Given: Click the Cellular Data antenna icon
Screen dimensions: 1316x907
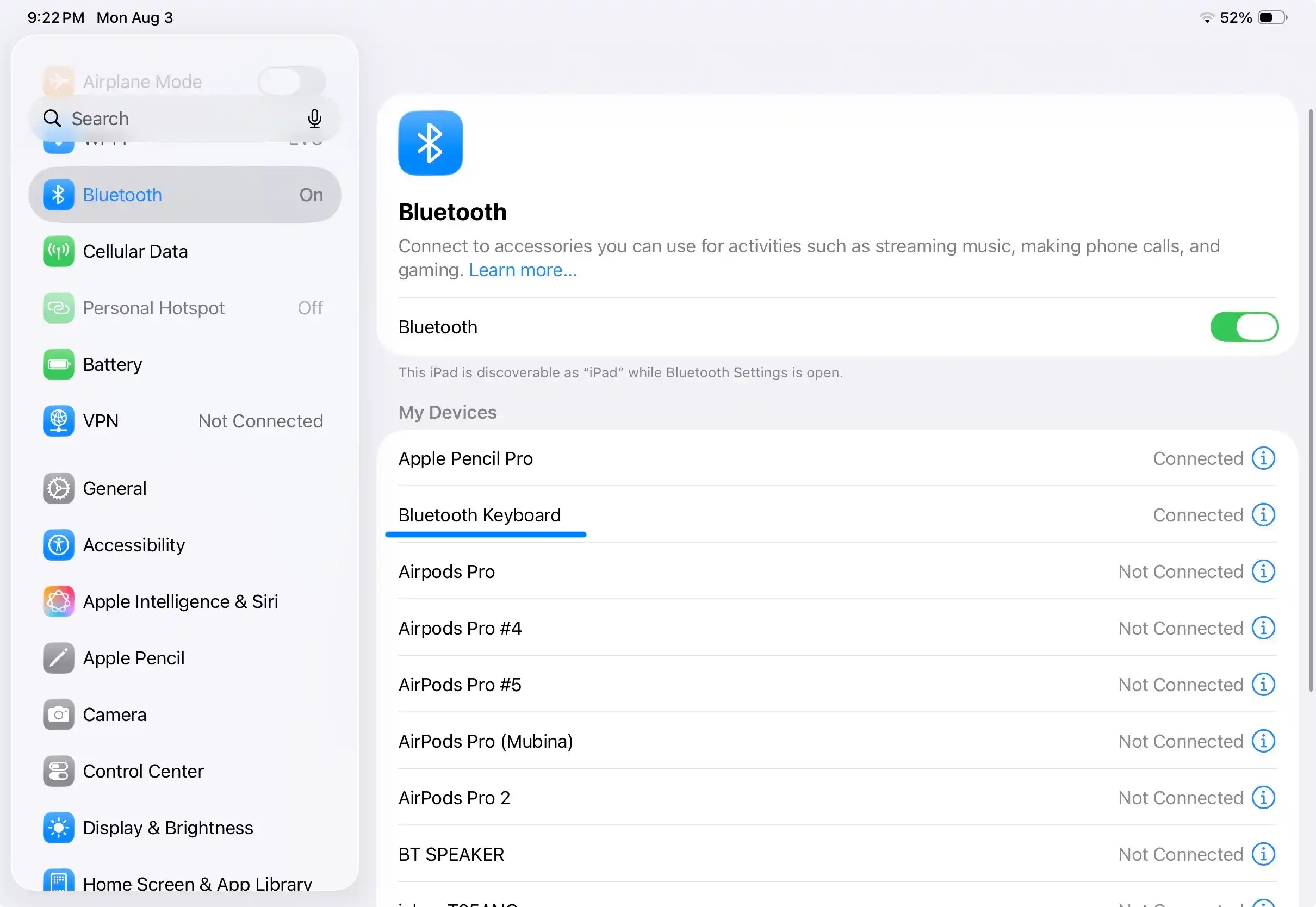Looking at the screenshot, I should pos(59,251).
